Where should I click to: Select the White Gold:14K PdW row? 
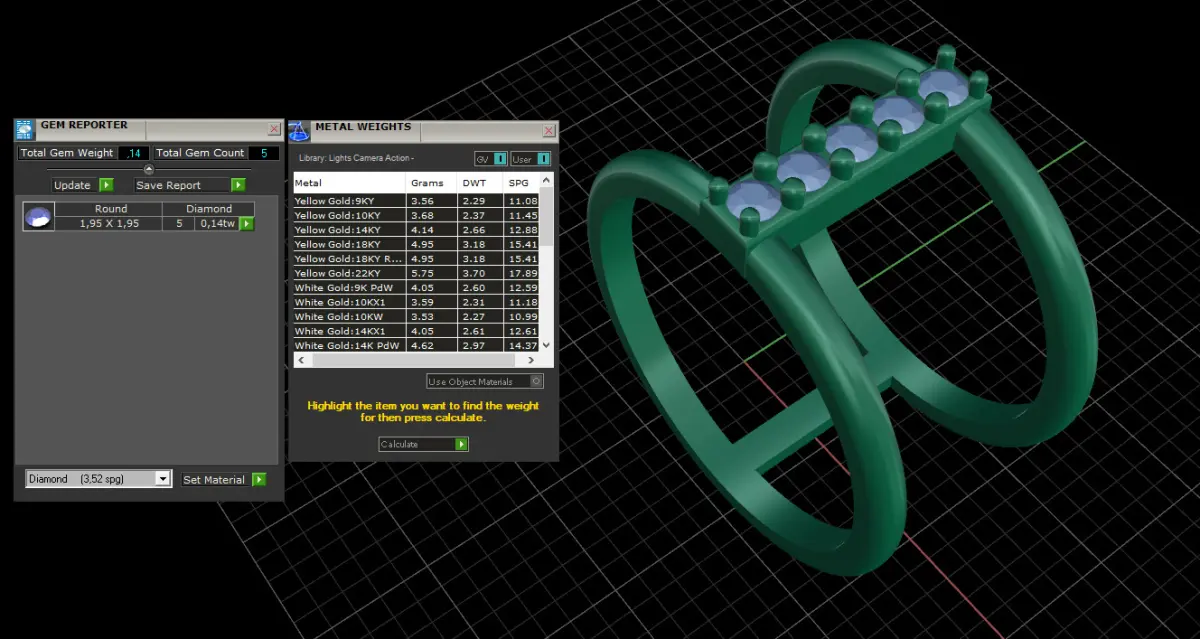[416, 345]
